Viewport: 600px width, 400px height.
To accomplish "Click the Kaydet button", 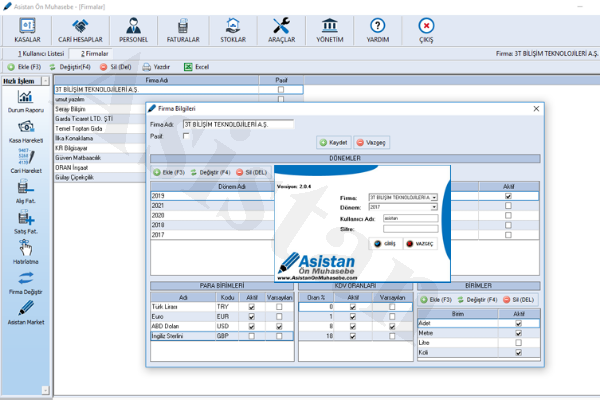I will click(x=334, y=142).
